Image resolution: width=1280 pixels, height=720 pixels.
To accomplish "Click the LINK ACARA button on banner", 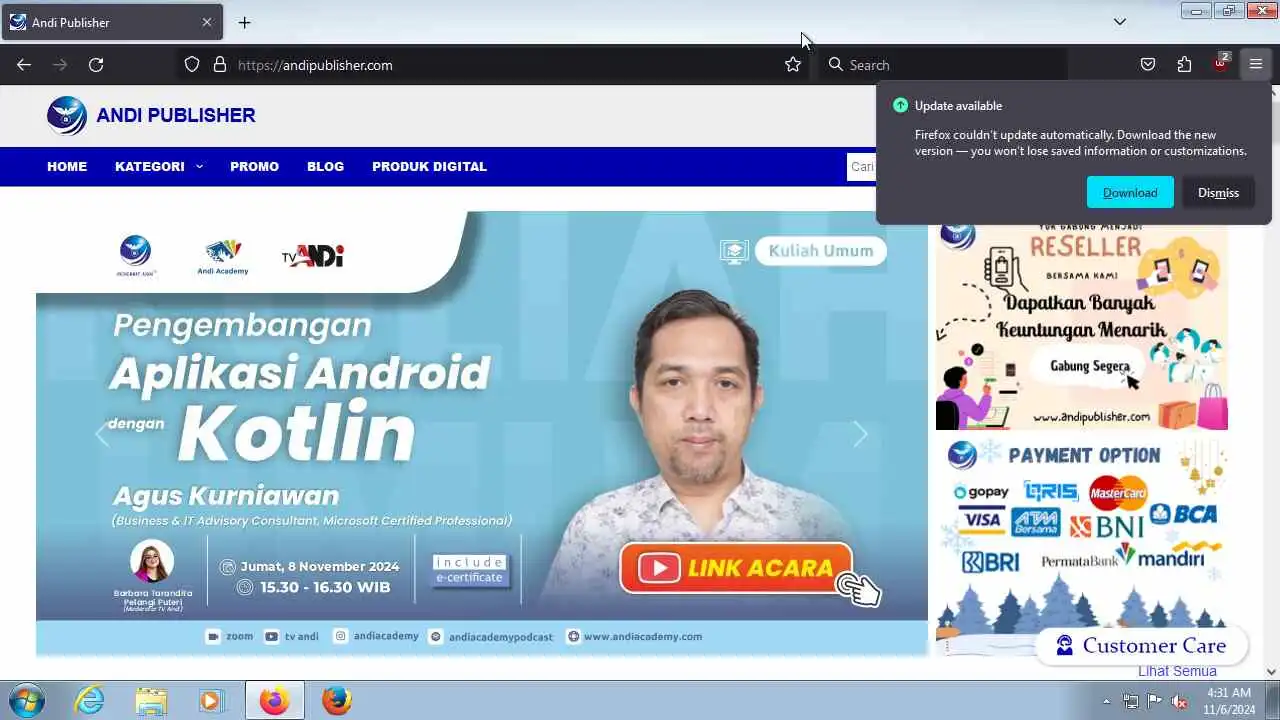I will pos(738,568).
